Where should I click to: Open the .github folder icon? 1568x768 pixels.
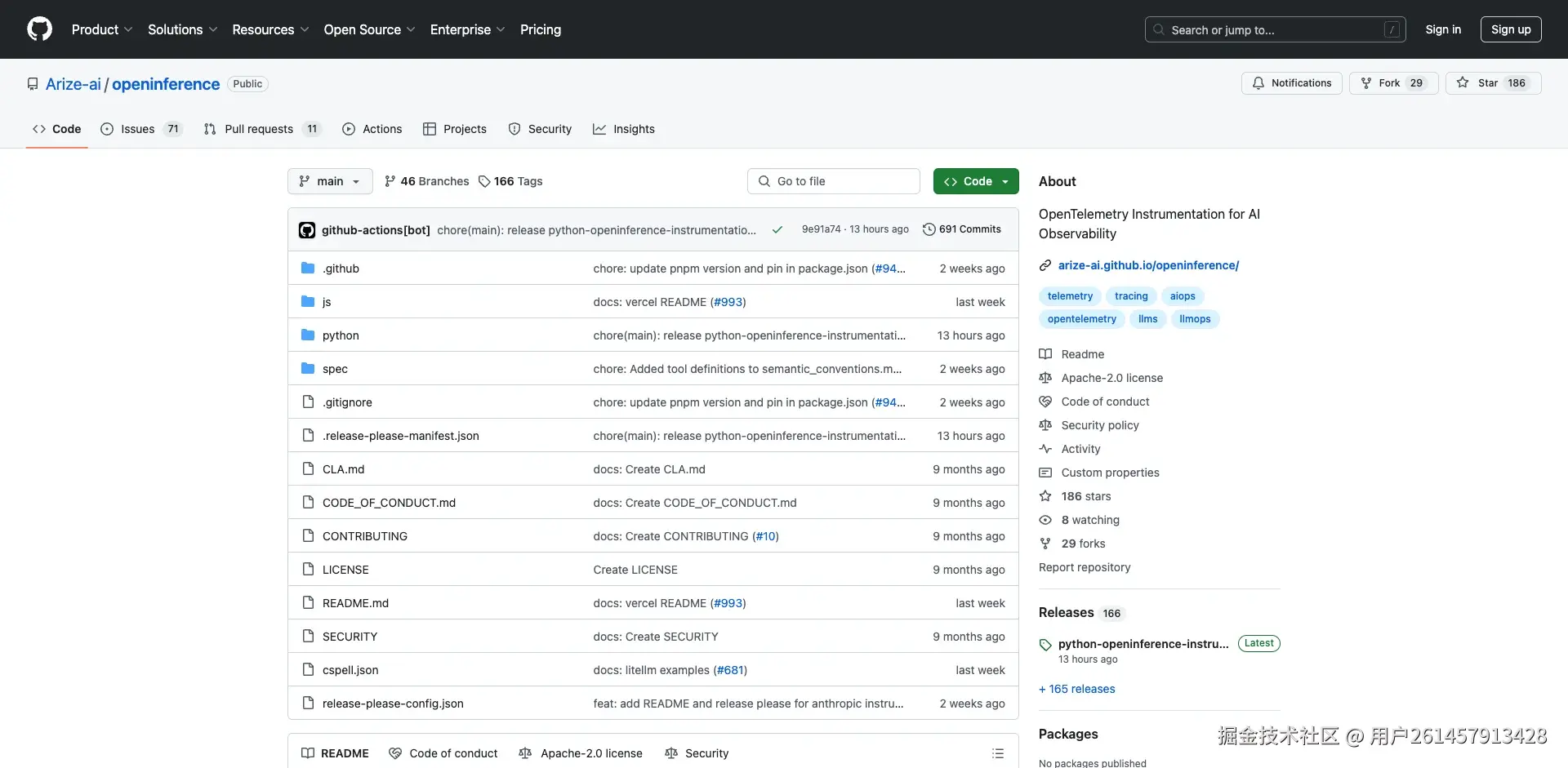coord(308,269)
